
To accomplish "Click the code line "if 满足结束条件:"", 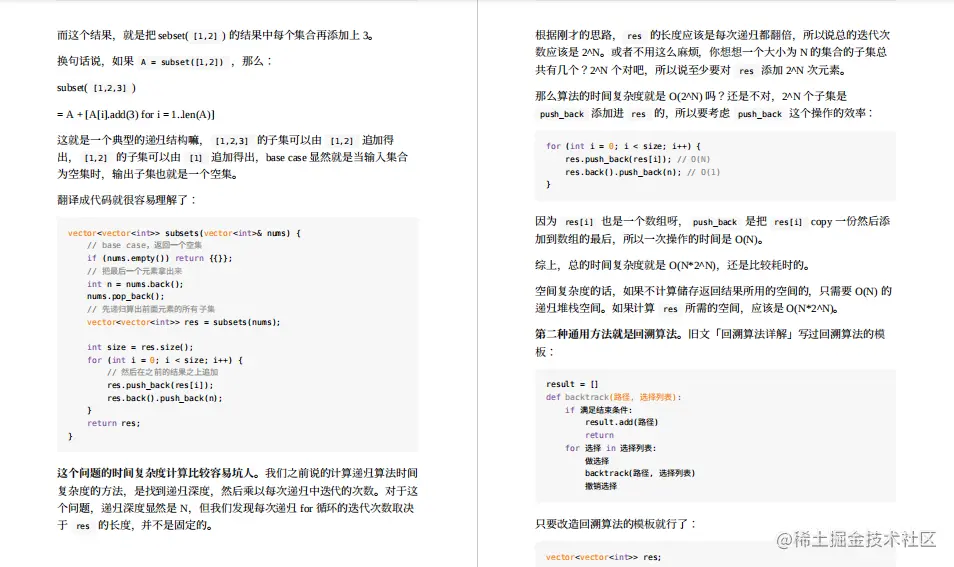I will [598, 410].
